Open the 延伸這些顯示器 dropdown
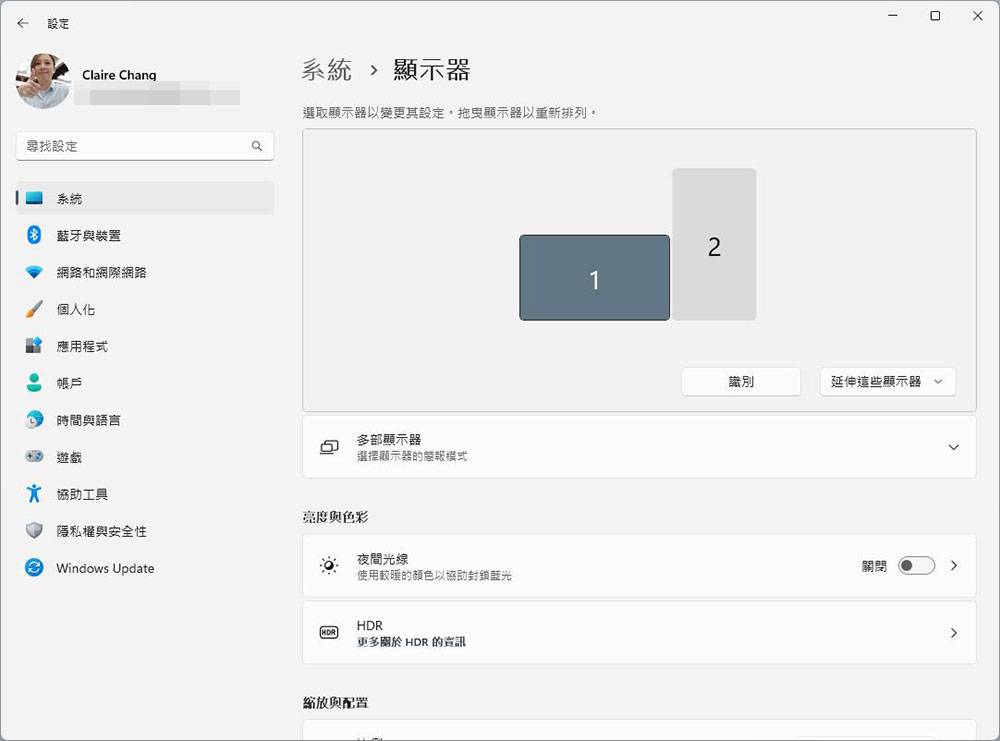 click(x=887, y=381)
